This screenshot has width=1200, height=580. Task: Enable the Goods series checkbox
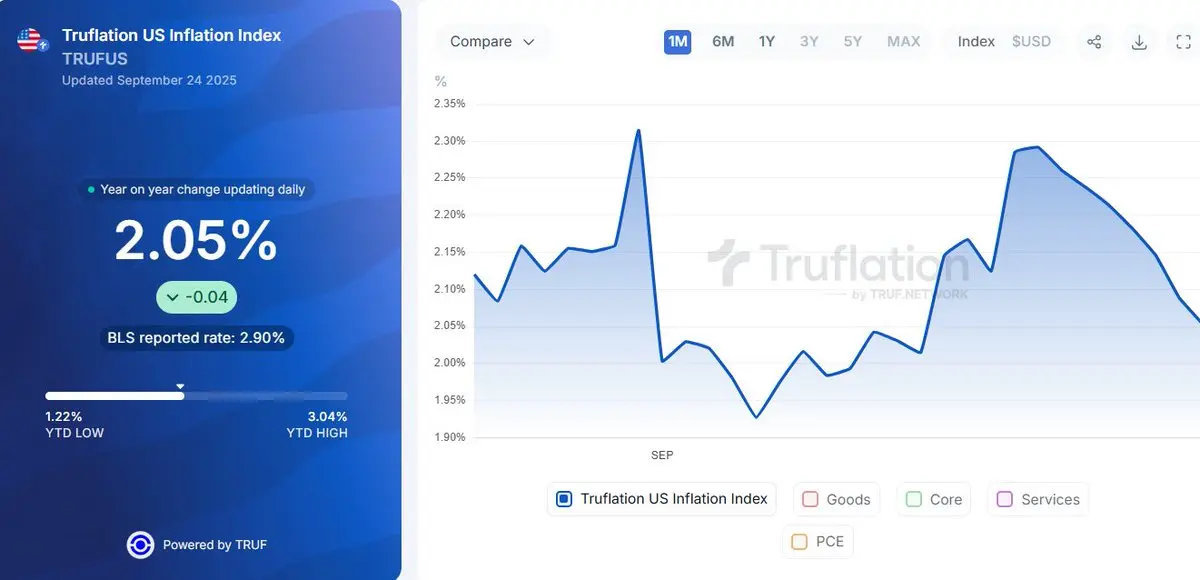point(810,499)
